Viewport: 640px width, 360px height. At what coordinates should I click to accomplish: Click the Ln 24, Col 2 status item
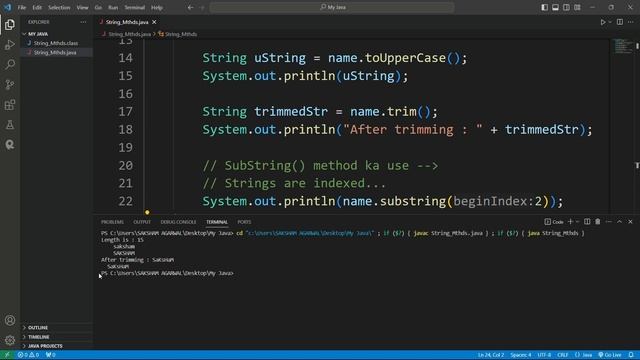(491, 355)
